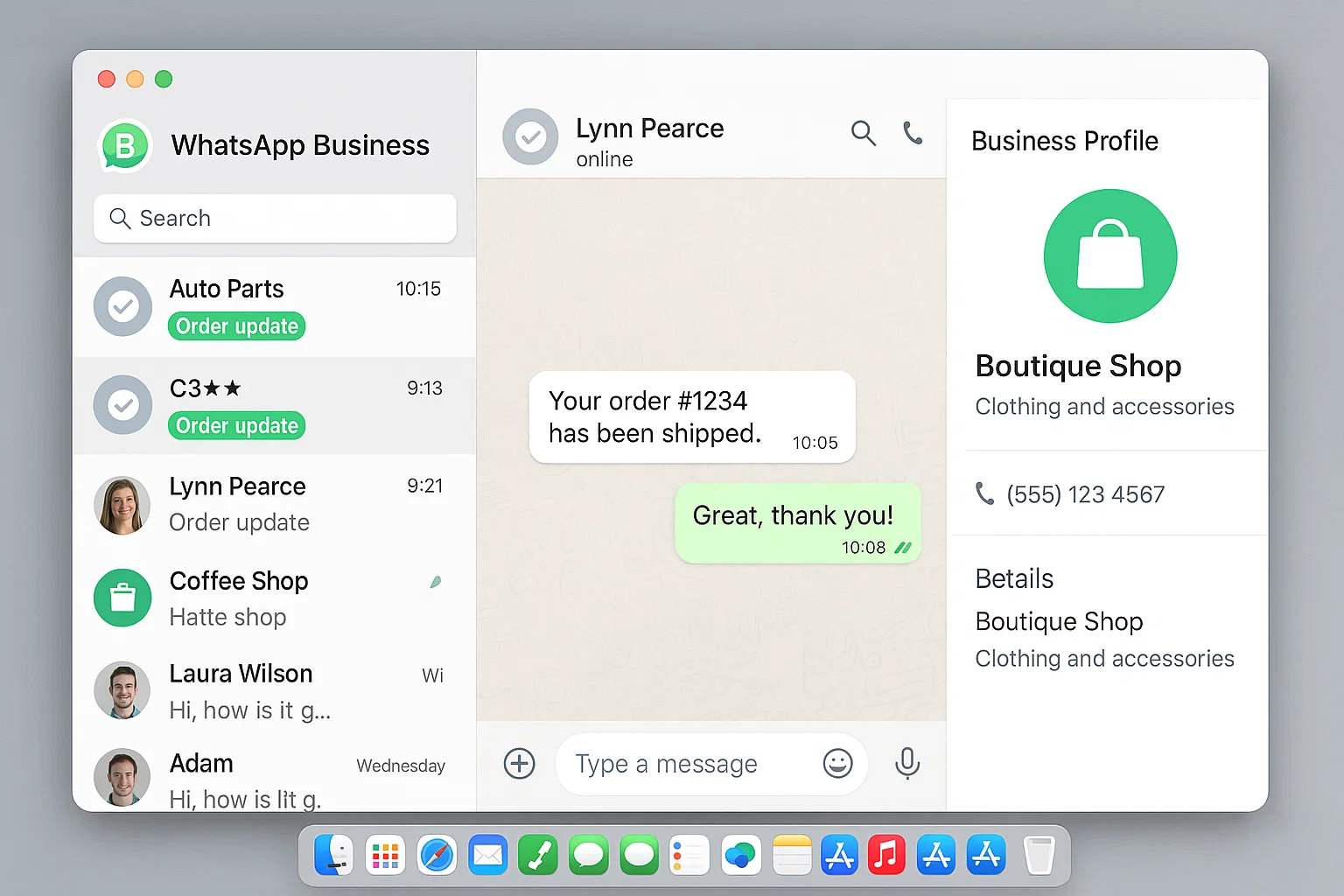The width and height of the screenshot is (1344, 896).
Task: Click Lynn Pearce name in chat header
Action: (x=649, y=129)
